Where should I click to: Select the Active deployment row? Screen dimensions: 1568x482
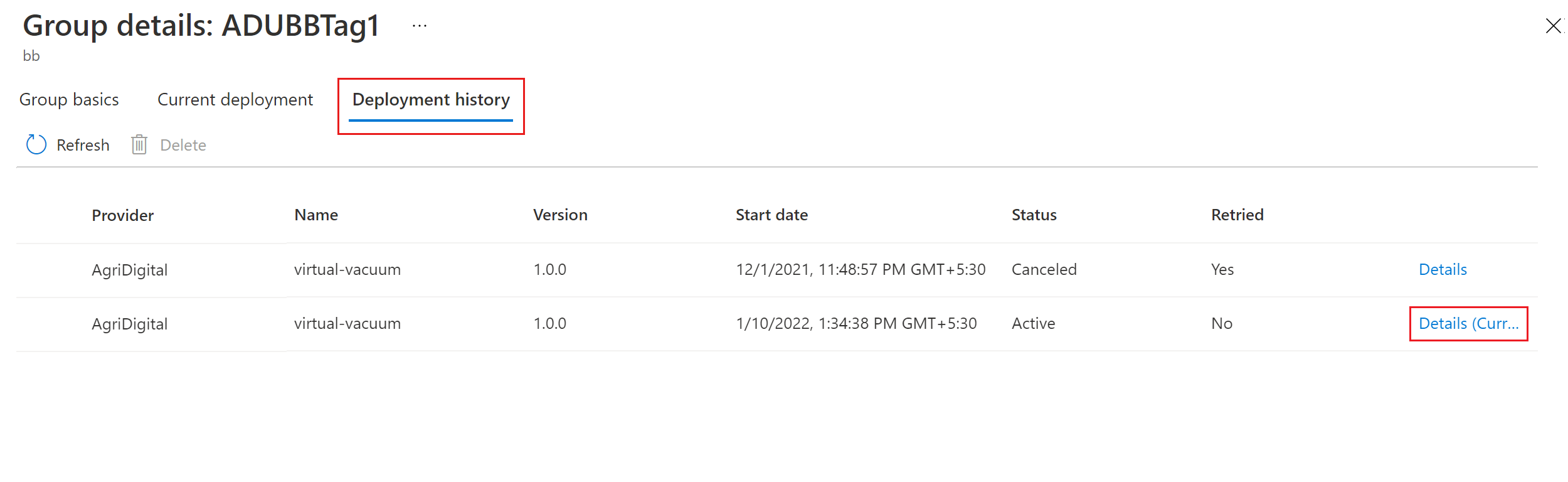[x=777, y=324]
